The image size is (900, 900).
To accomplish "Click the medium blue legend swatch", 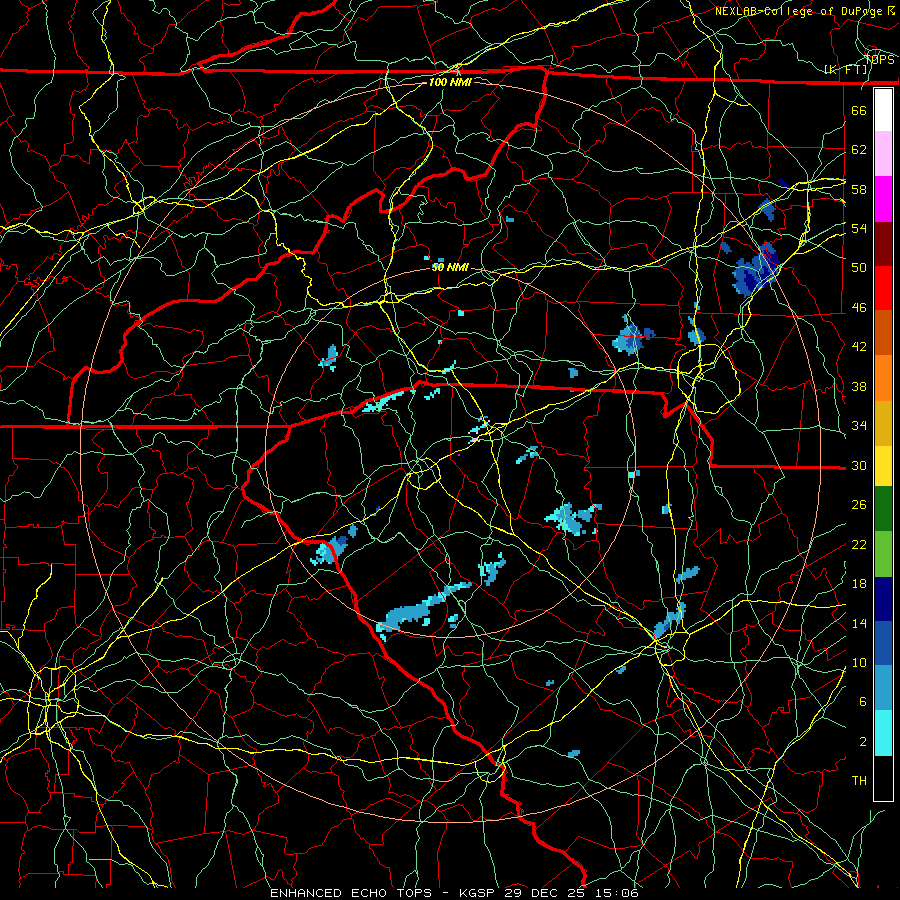I will pos(883,643).
